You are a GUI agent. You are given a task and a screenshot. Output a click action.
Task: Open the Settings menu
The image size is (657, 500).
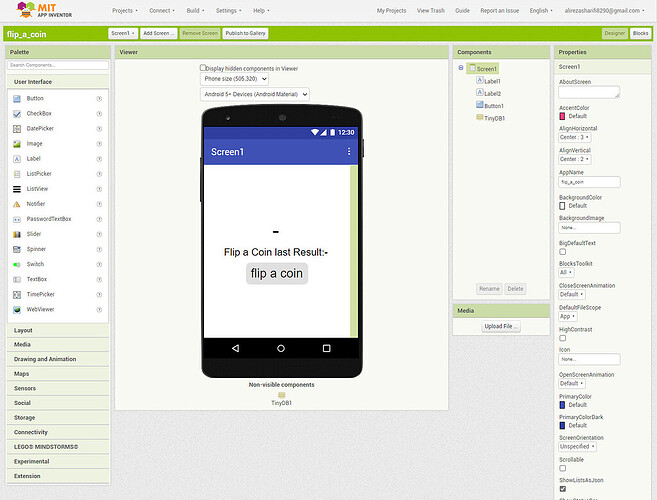point(228,10)
